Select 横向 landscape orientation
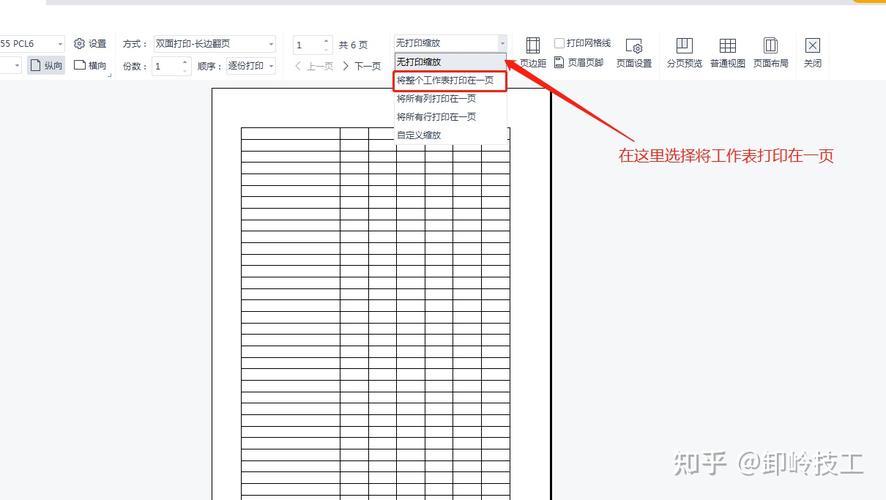886x500 pixels. click(90, 66)
